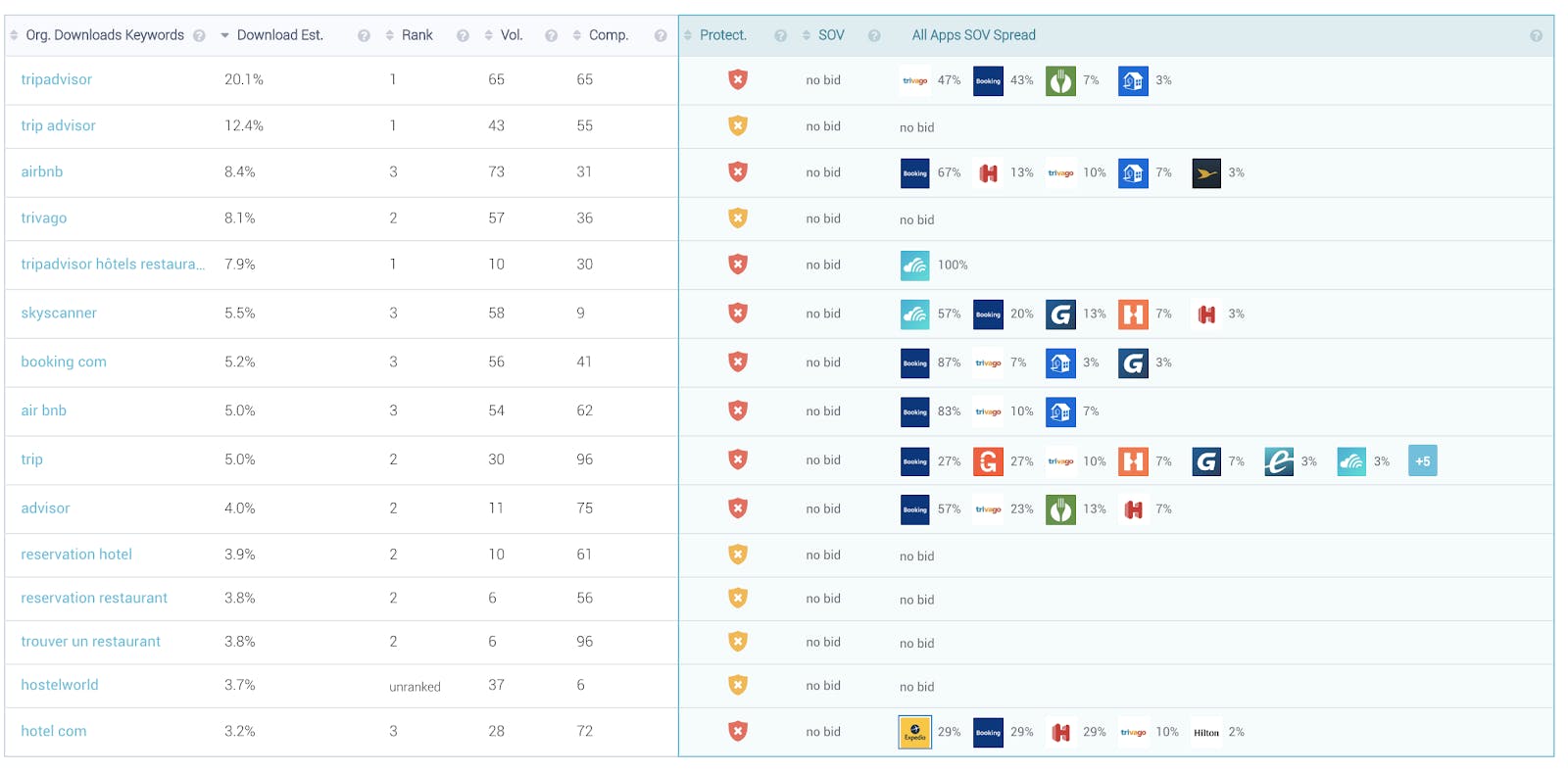Open the trip advisor keyword link
Image resolution: width=1568 pixels, height=773 pixels.
point(59,125)
